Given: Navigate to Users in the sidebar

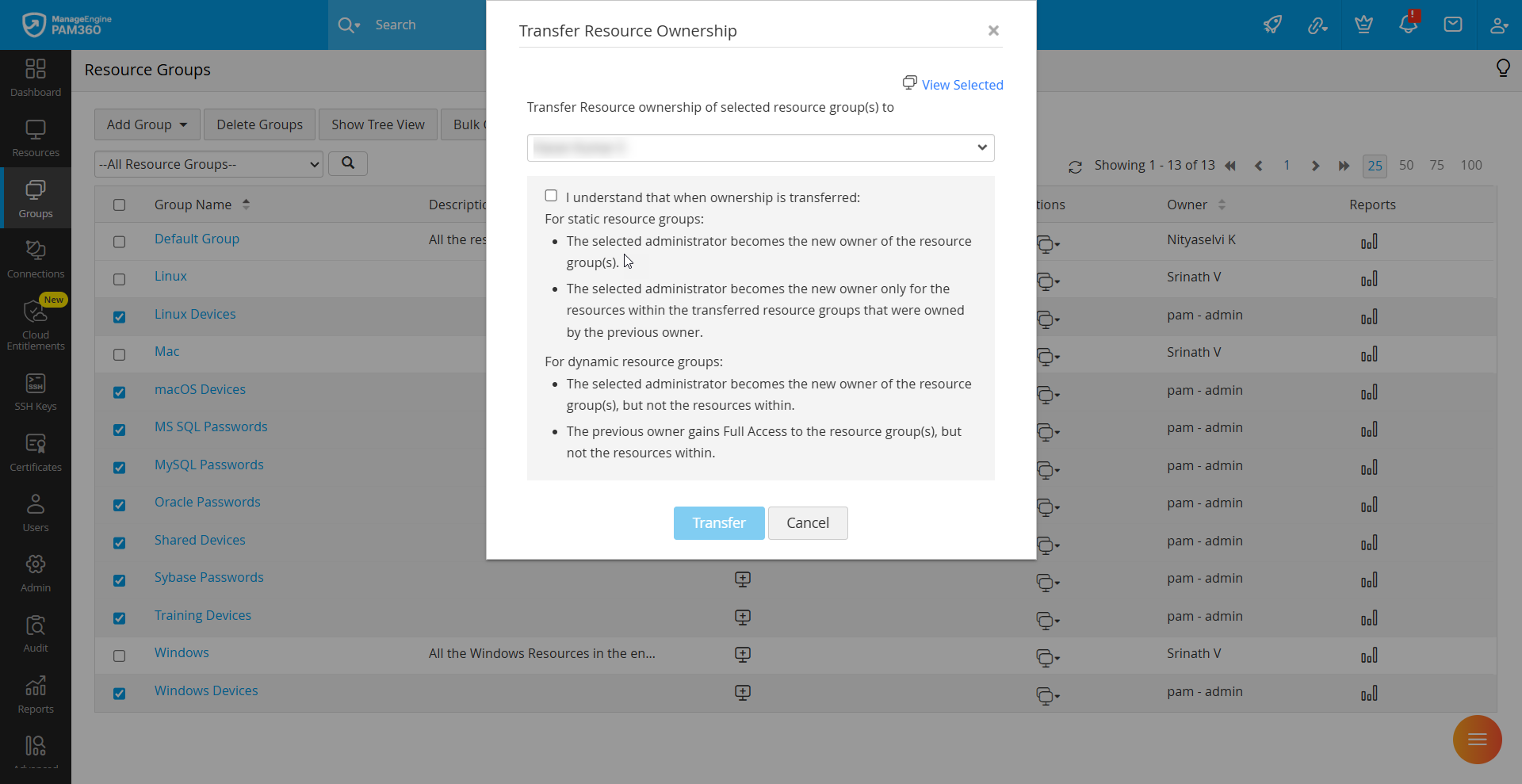Looking at the screenshot, I should (x=36, y=513).
